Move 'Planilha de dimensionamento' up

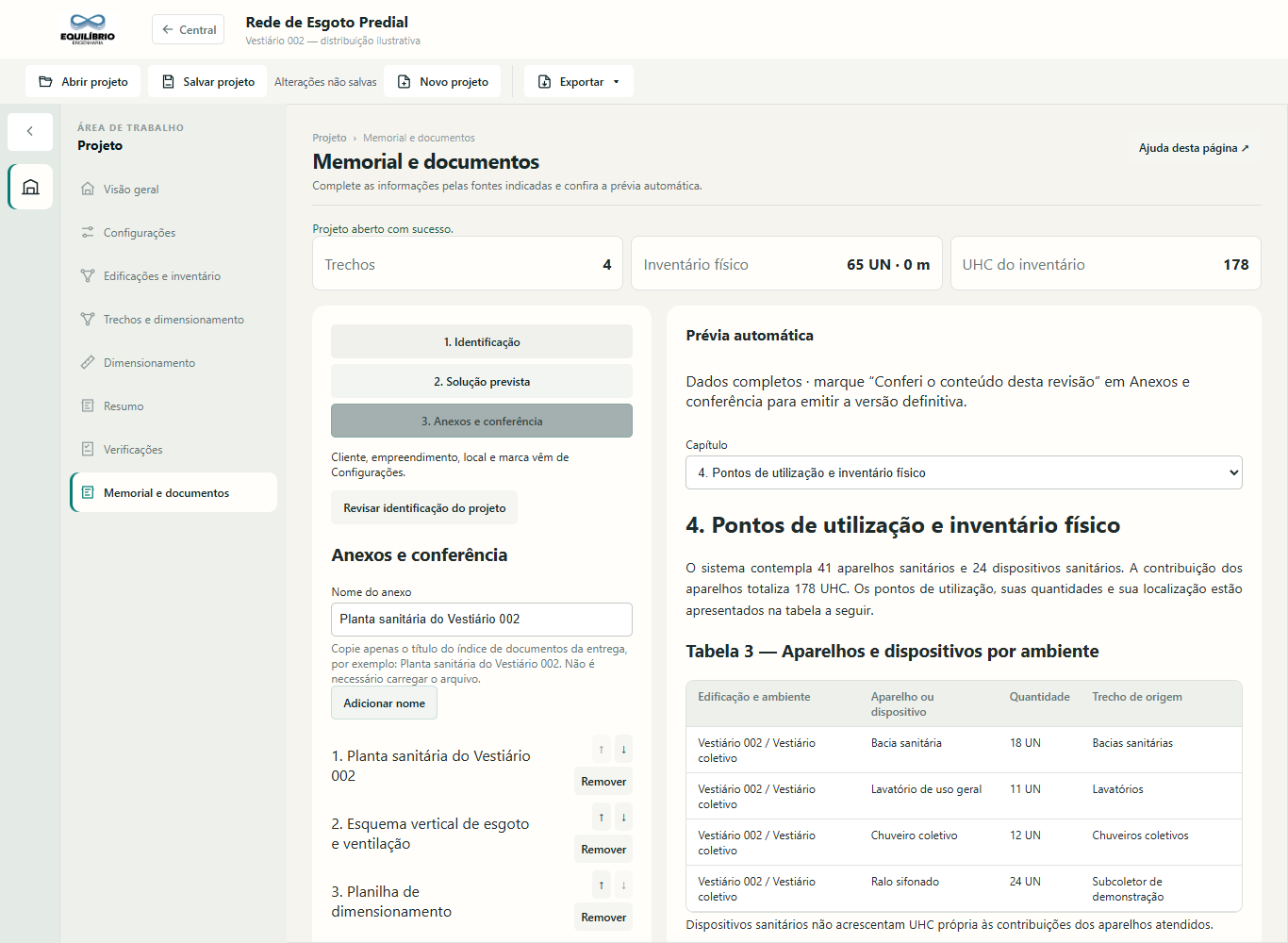(602, 885)
